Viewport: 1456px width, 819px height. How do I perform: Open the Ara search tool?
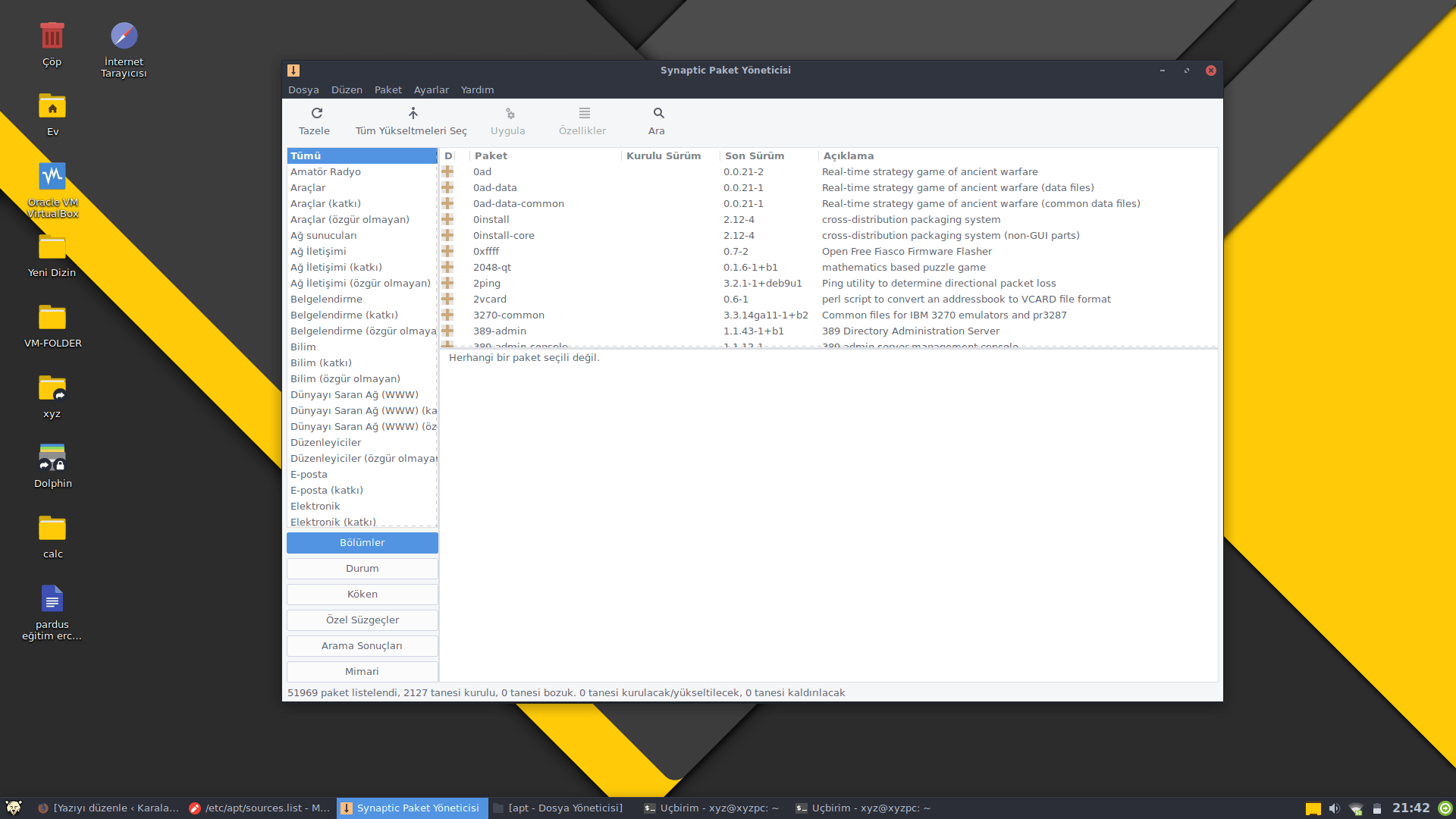658,114
